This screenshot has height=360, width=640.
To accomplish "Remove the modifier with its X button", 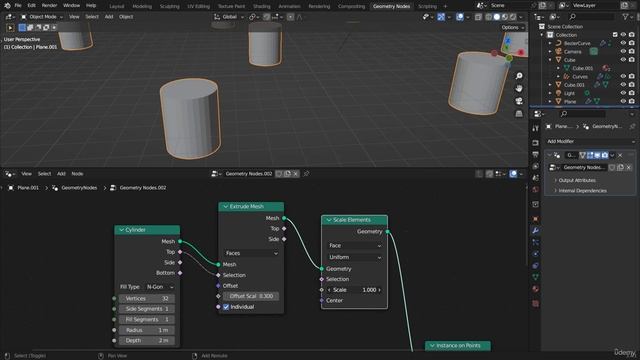I will [x=620, y=155].
